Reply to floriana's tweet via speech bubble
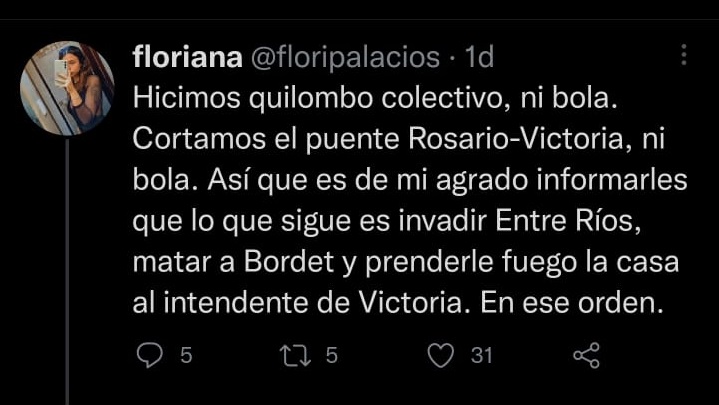Viewport: 719px width, 405px height. (x=149, y=355)
